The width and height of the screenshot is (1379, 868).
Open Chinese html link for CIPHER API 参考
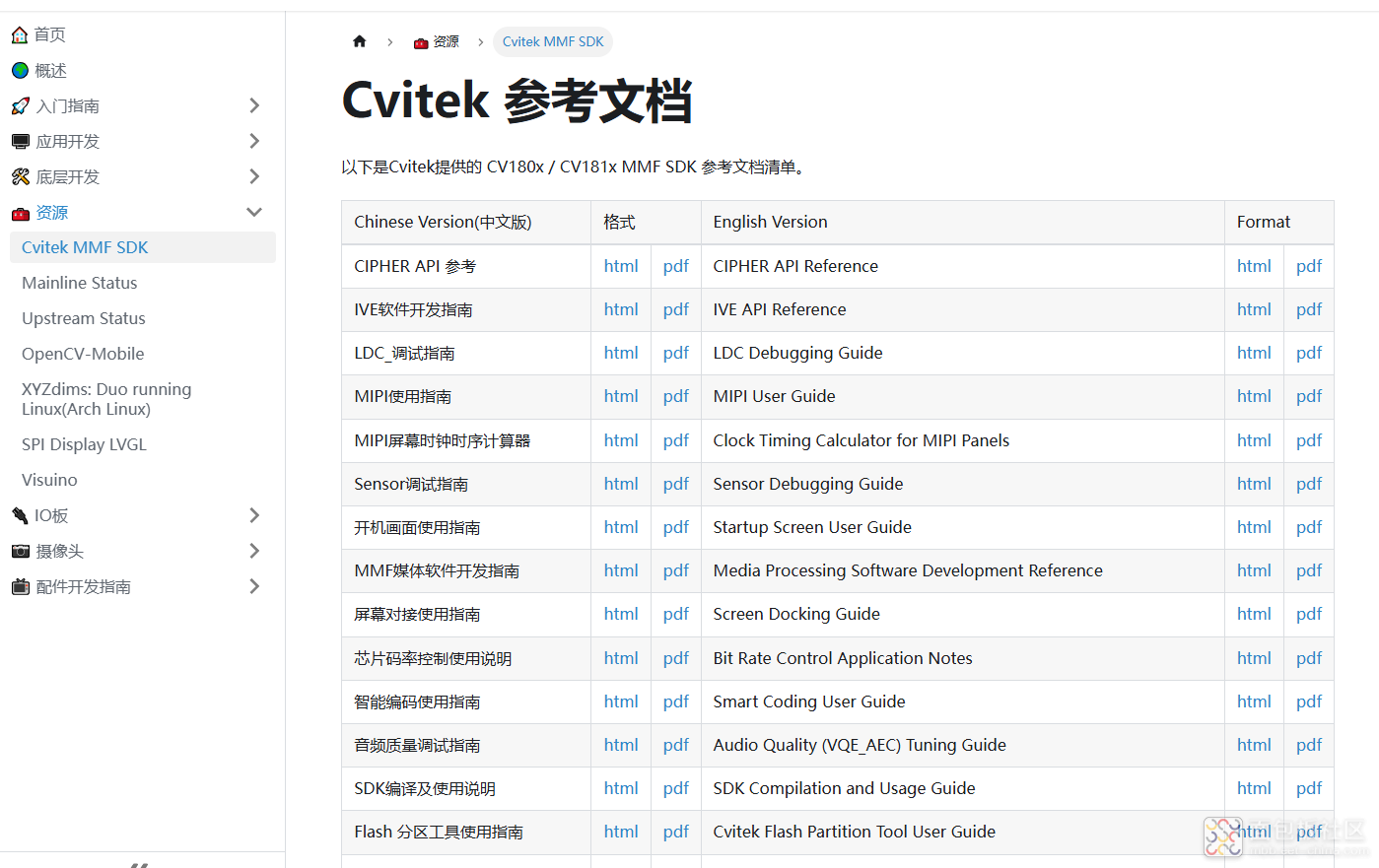tap(621, 266)
